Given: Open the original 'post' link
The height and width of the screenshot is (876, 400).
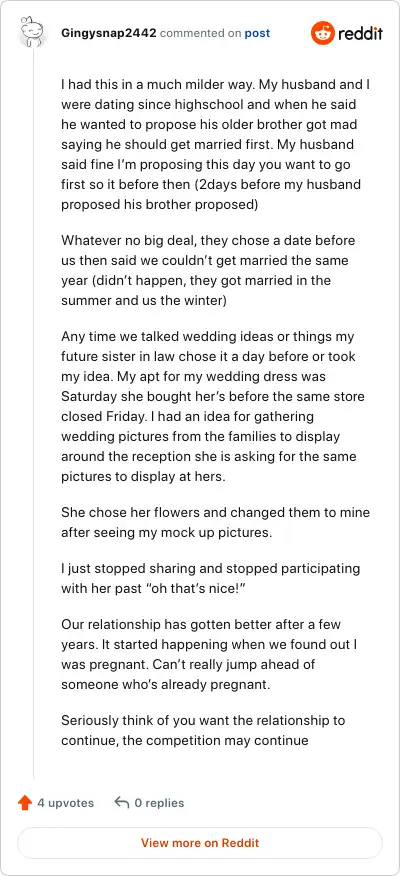Looking at the screenshot, I should [257, 34].
